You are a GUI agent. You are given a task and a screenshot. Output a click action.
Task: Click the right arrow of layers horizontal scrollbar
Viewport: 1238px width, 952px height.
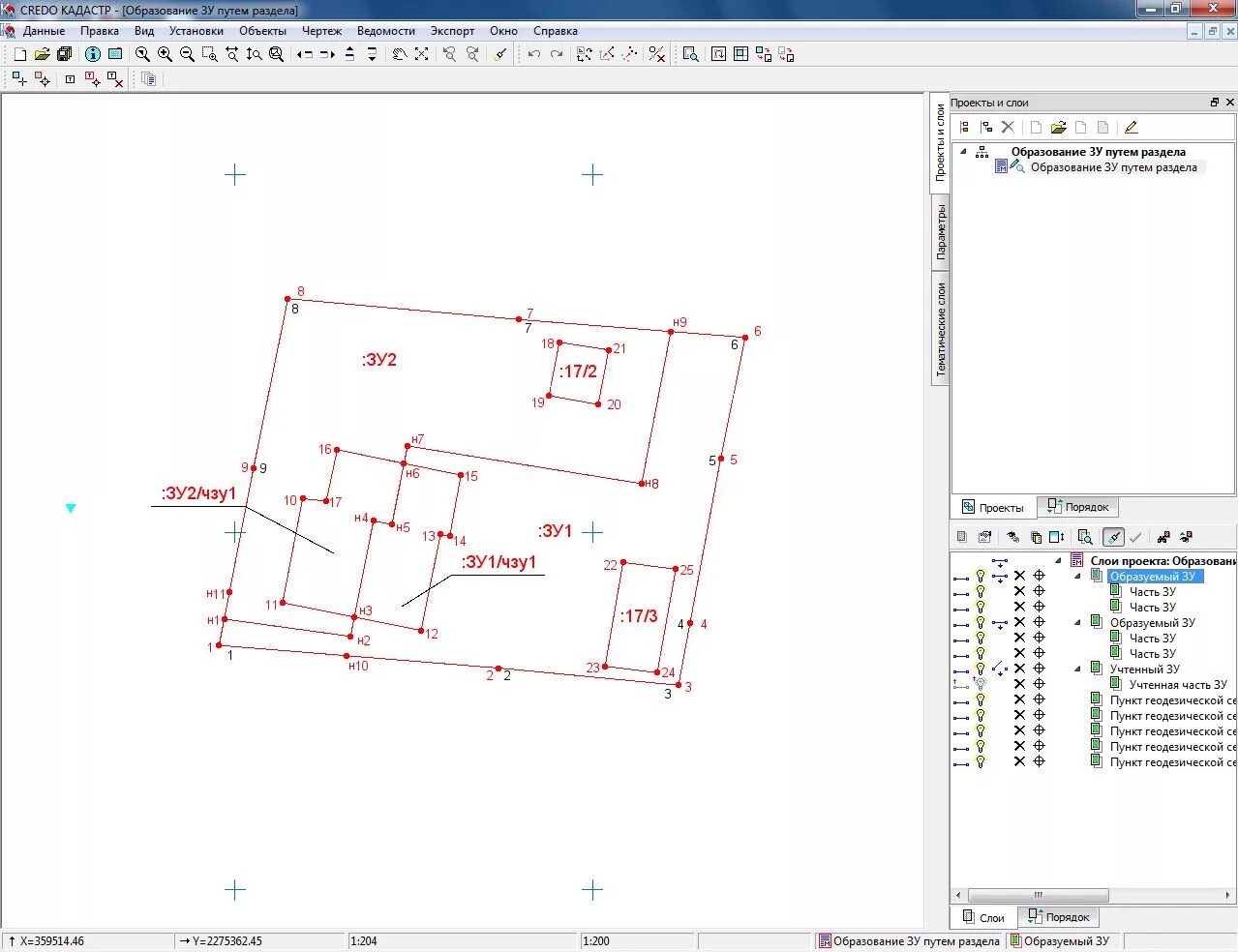coord(1229,895)
